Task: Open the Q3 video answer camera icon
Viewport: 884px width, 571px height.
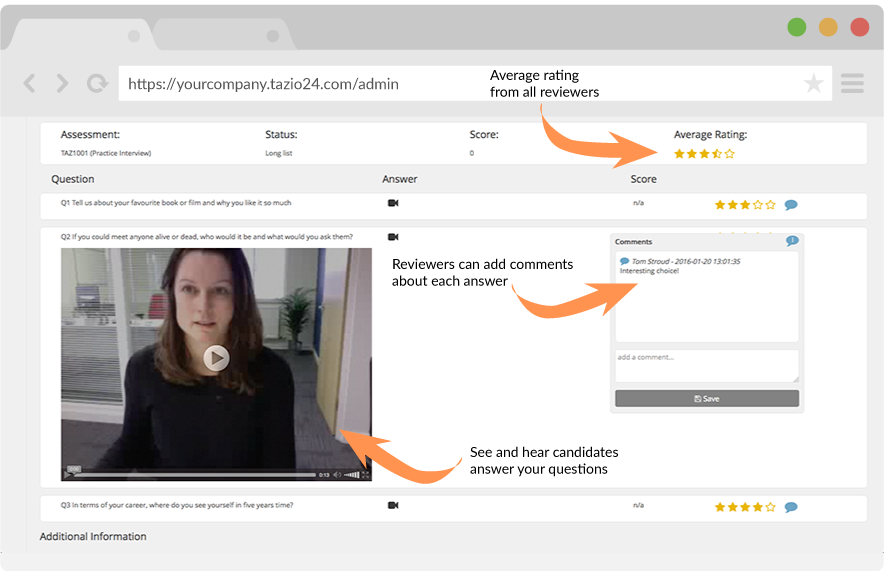Action: pos(393,505)
